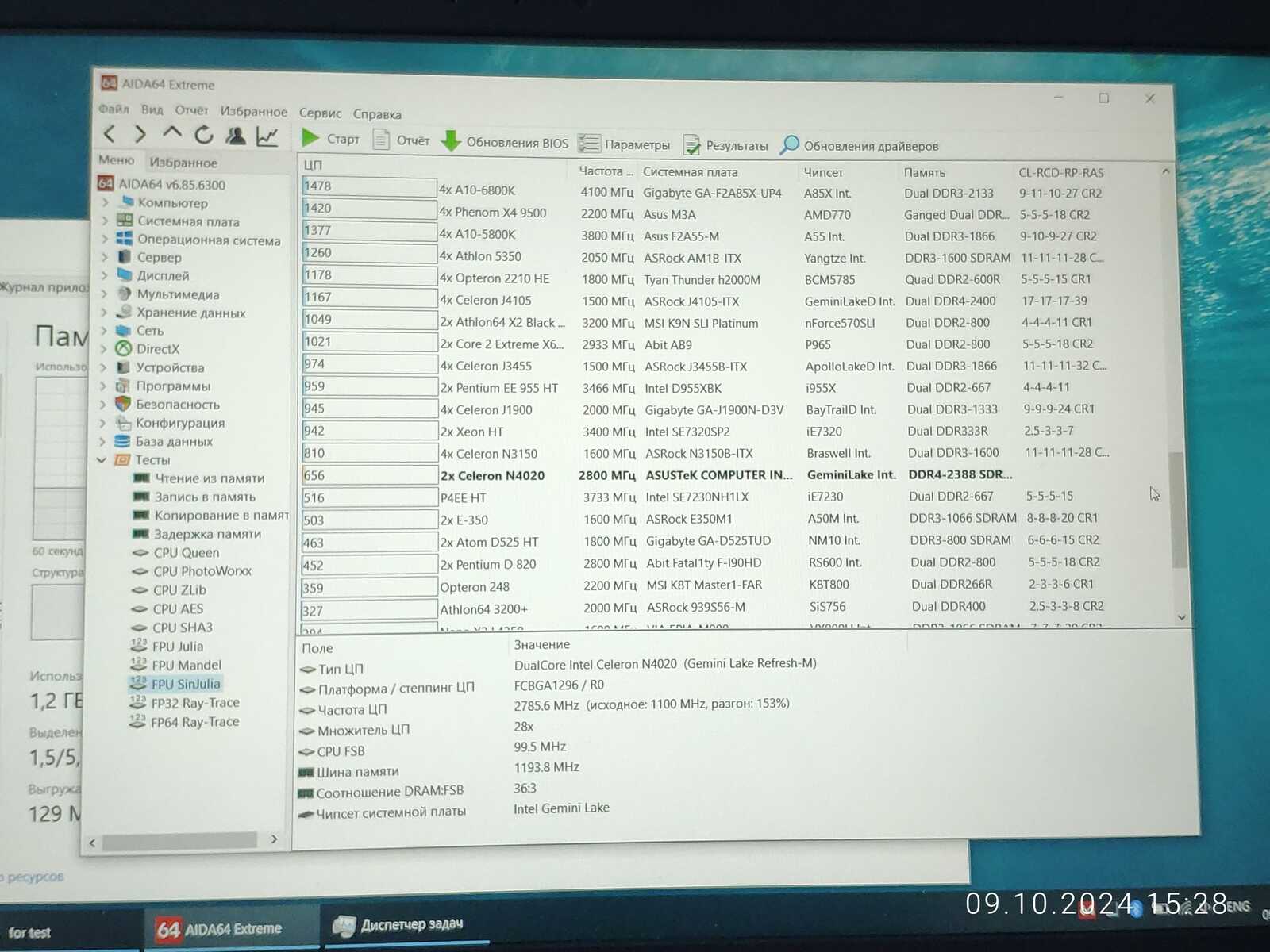
Task: Click the sidebar horizontal scrollbar thumb
Action: (x=179, y=841)
